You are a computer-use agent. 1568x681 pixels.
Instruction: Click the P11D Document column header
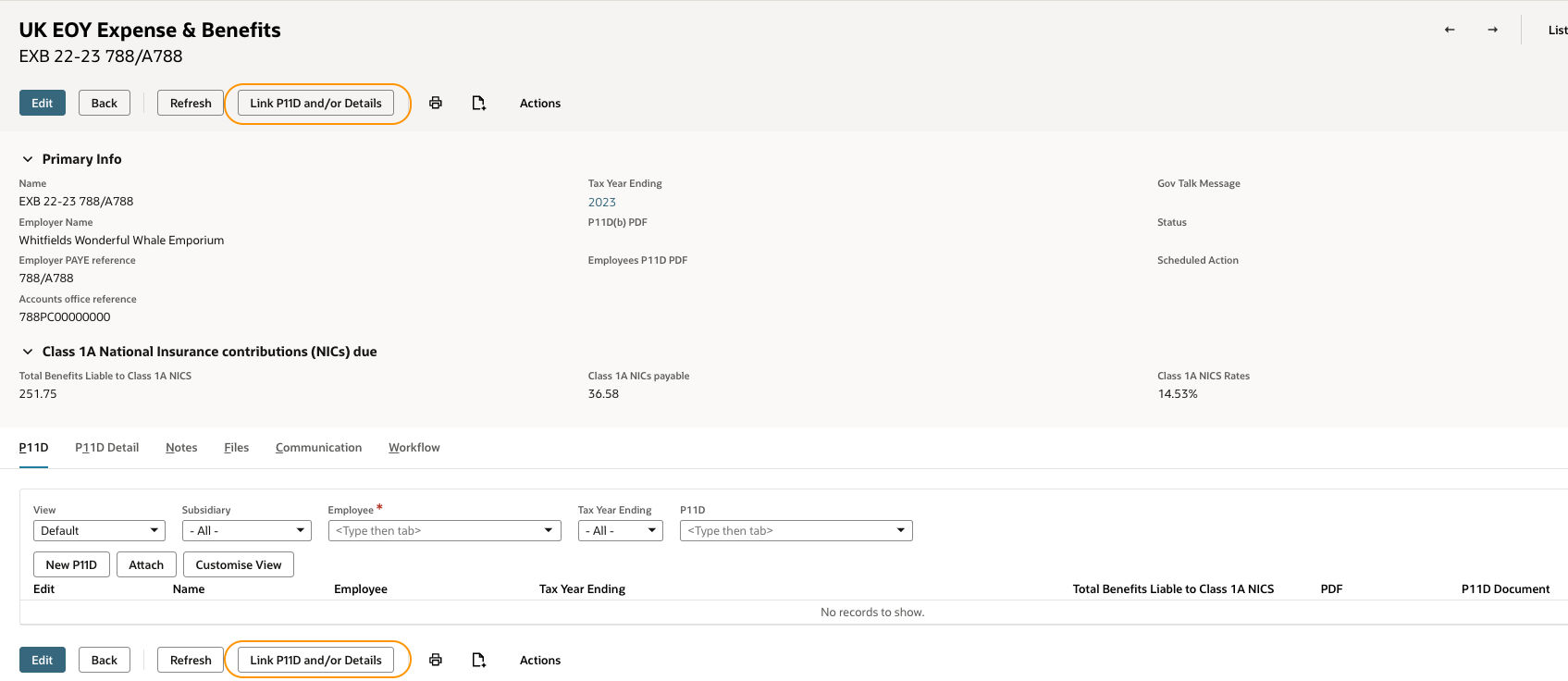(x=1505, y=588)
